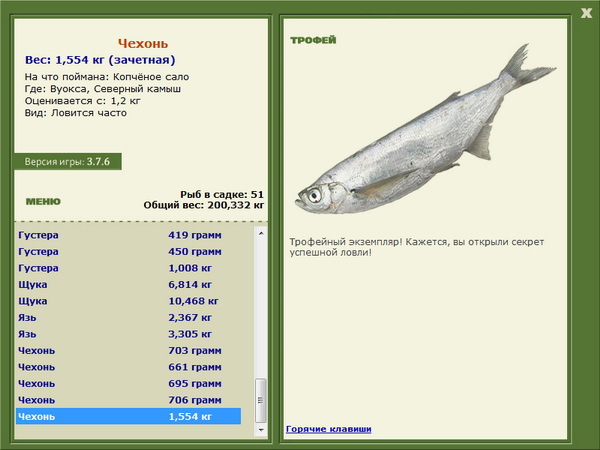Close the trophy window with X
The height and width of the screenshot is (450, 600).
pos(586,13)
